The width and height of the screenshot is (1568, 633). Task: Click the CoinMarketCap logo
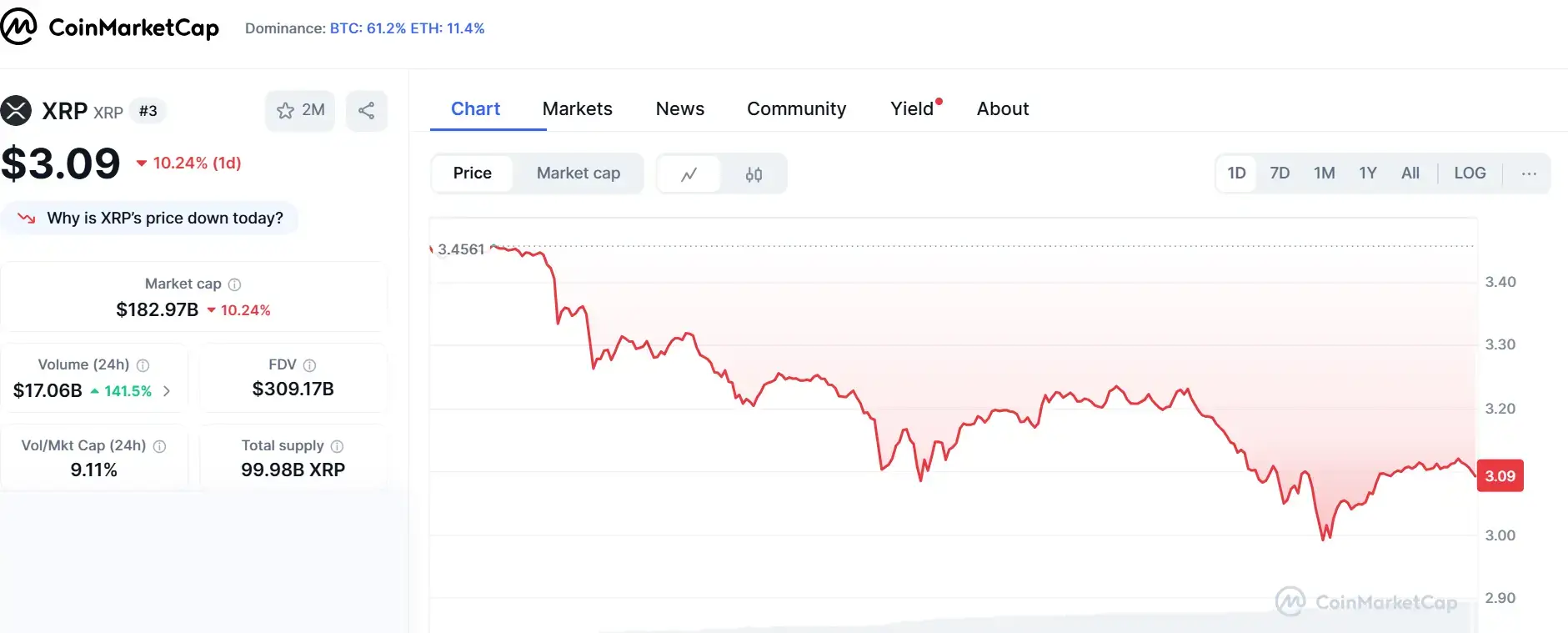click(110, 28)
